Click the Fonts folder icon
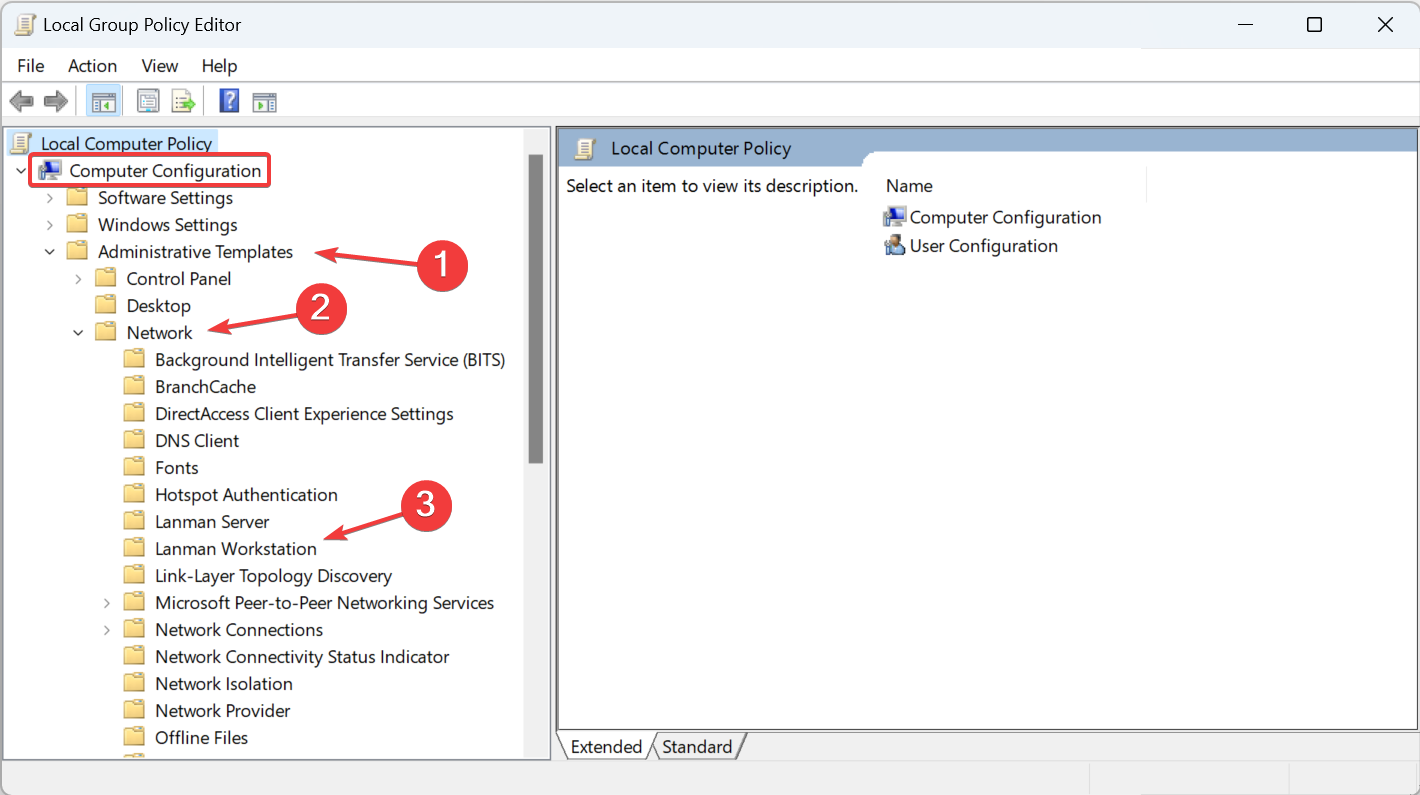 134,467
